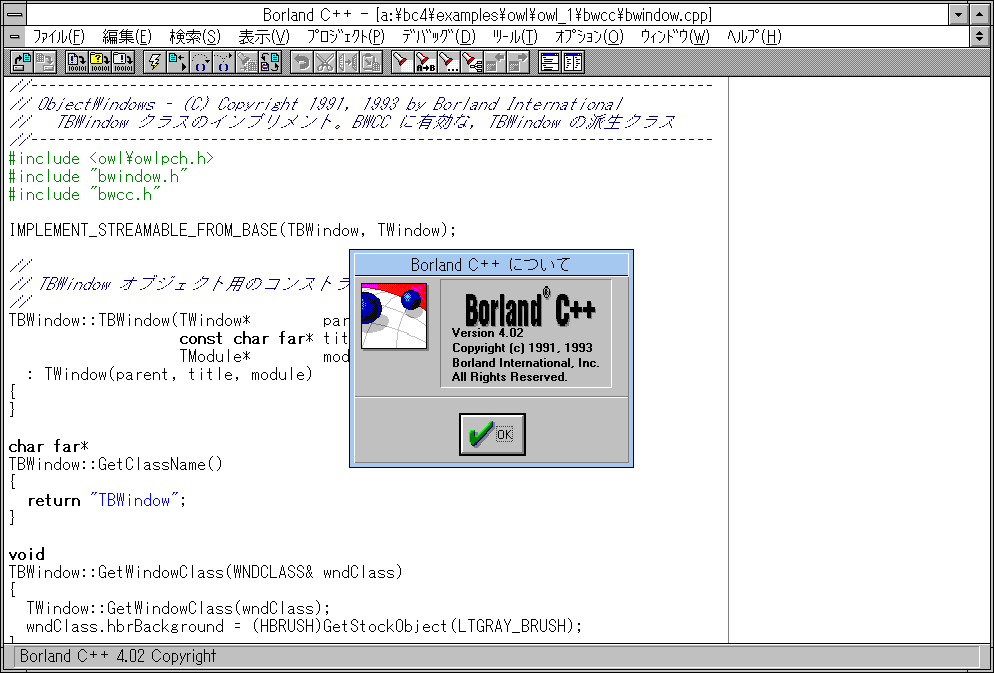This screenshot has height=673, width=994.
Task: Click the sphere artwork in About dialog
Action: pyautogui.click(x=394, y=316)
